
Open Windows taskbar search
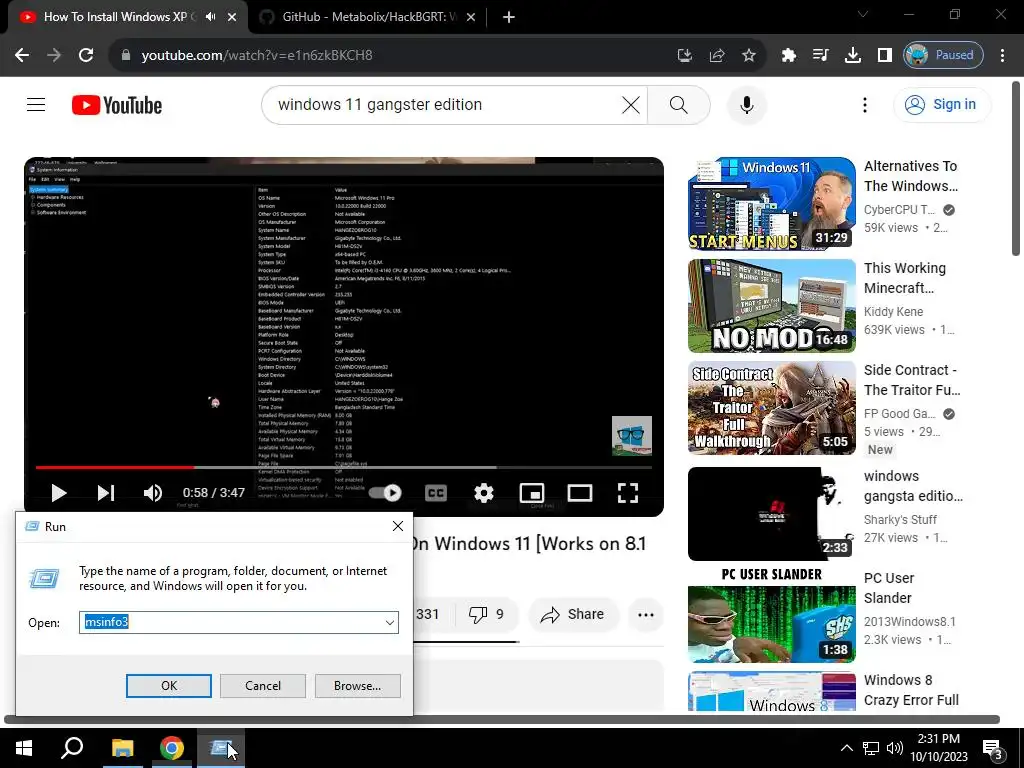pyautogui.click(x=72, y=748)
